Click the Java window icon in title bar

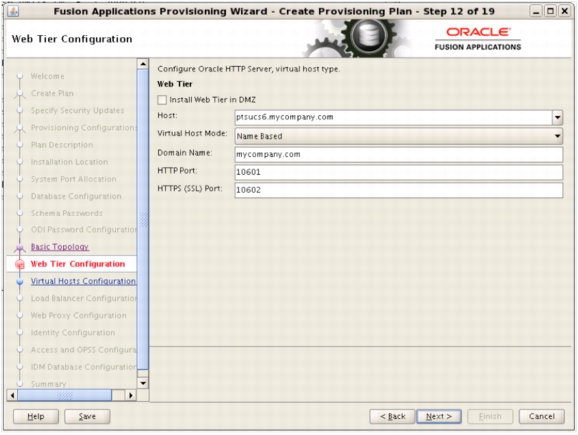[13, 11]
